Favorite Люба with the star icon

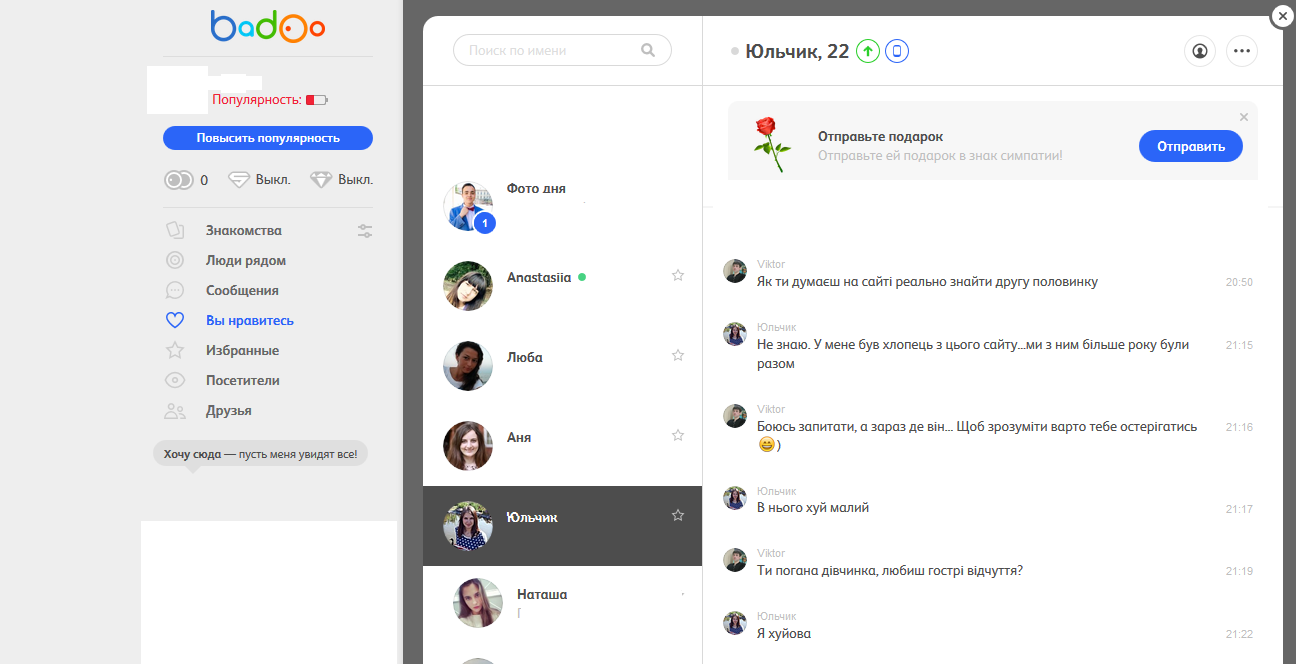(x=678, y=355)
